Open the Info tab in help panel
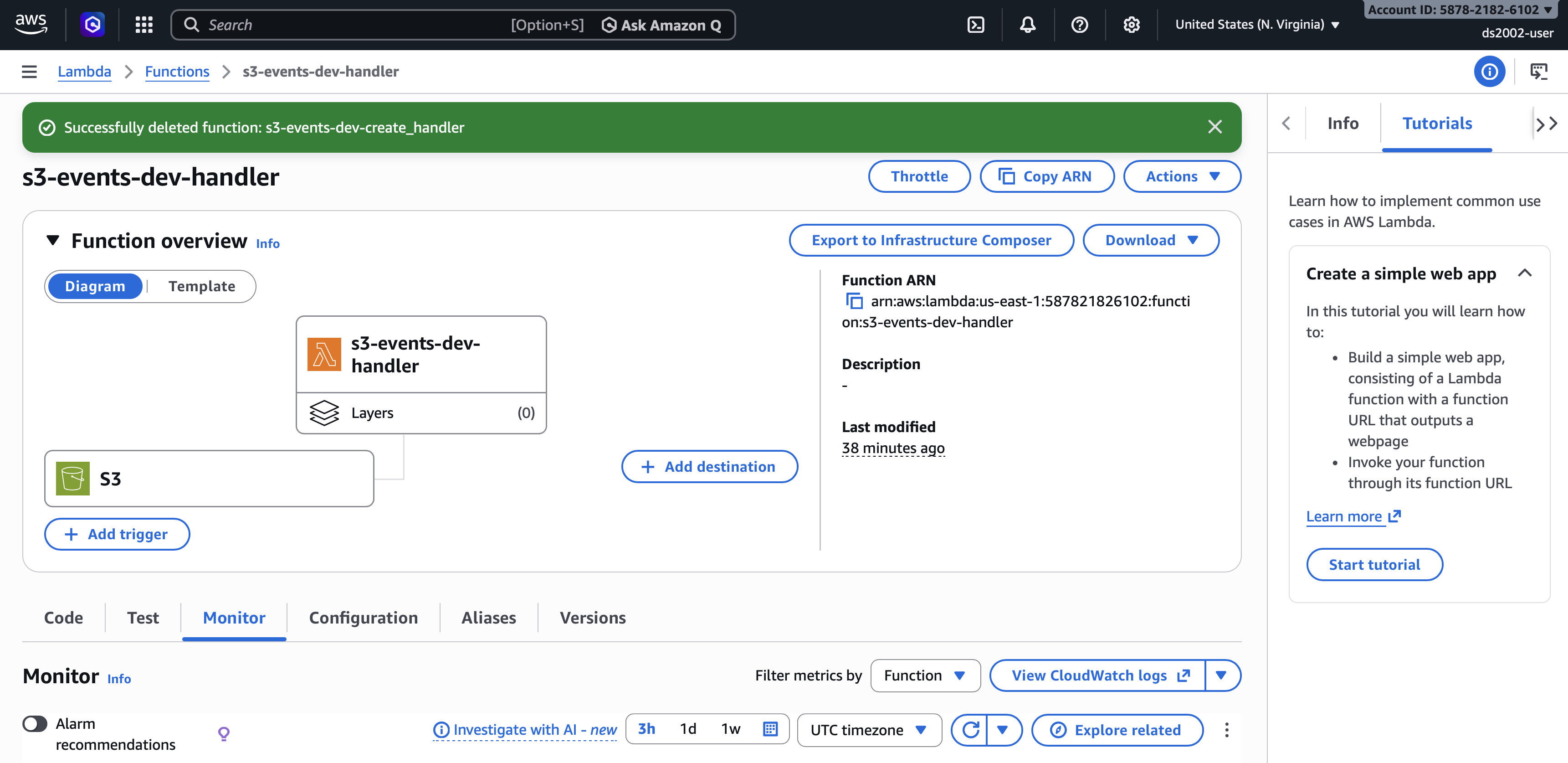The image size is (1568, 763). coord(1342,124)
